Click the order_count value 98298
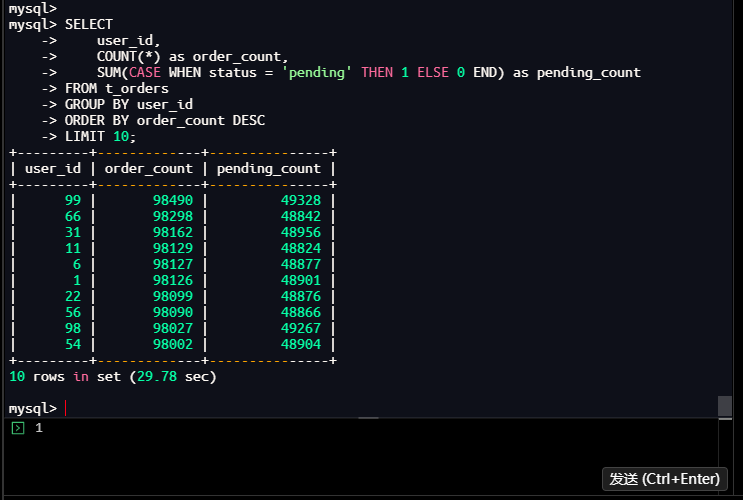The height and width of the screenshot is (500, 743). tap(173, 217)
